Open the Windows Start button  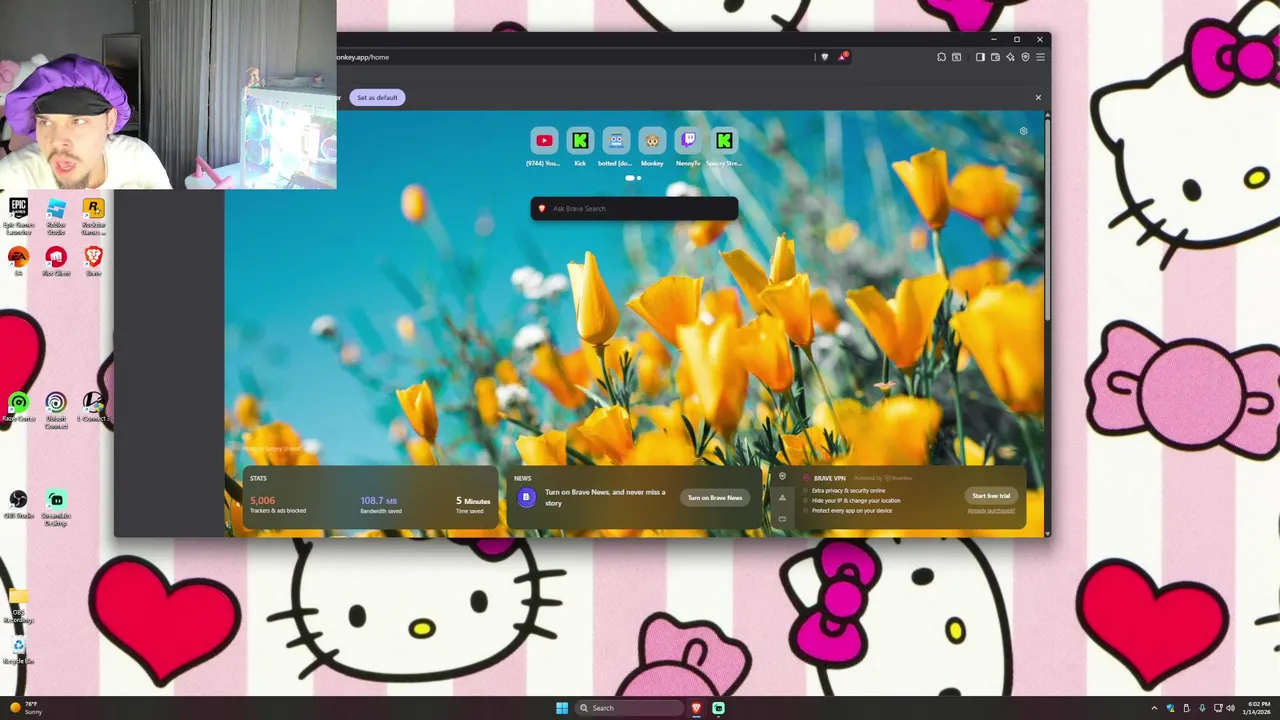[x=562, y=708]
